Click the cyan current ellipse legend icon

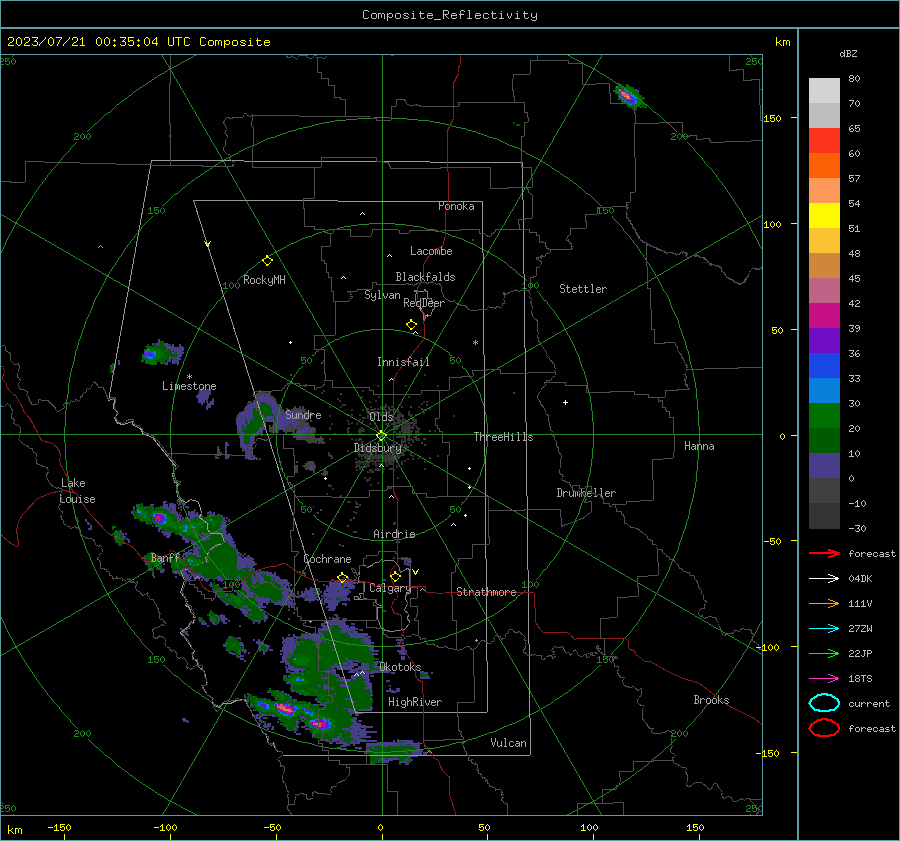click(824, 703)
